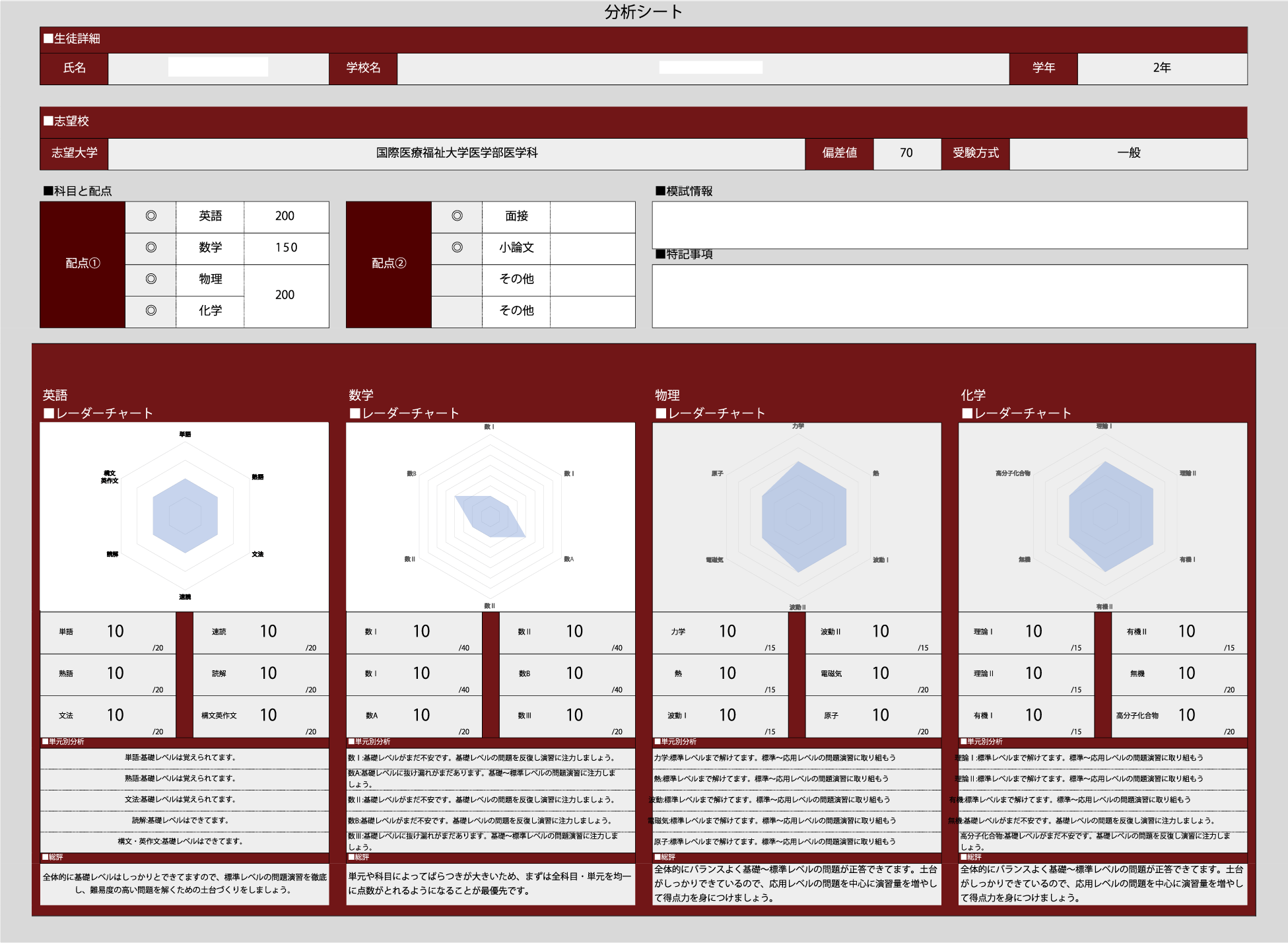Click the 学年 cell showing 2年
Image resolution: width=1288 pixels, height=943 pixels.
click(1162, 68)
